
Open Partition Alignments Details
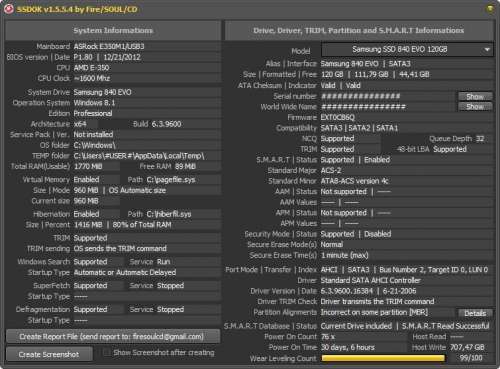pos(475,313)
